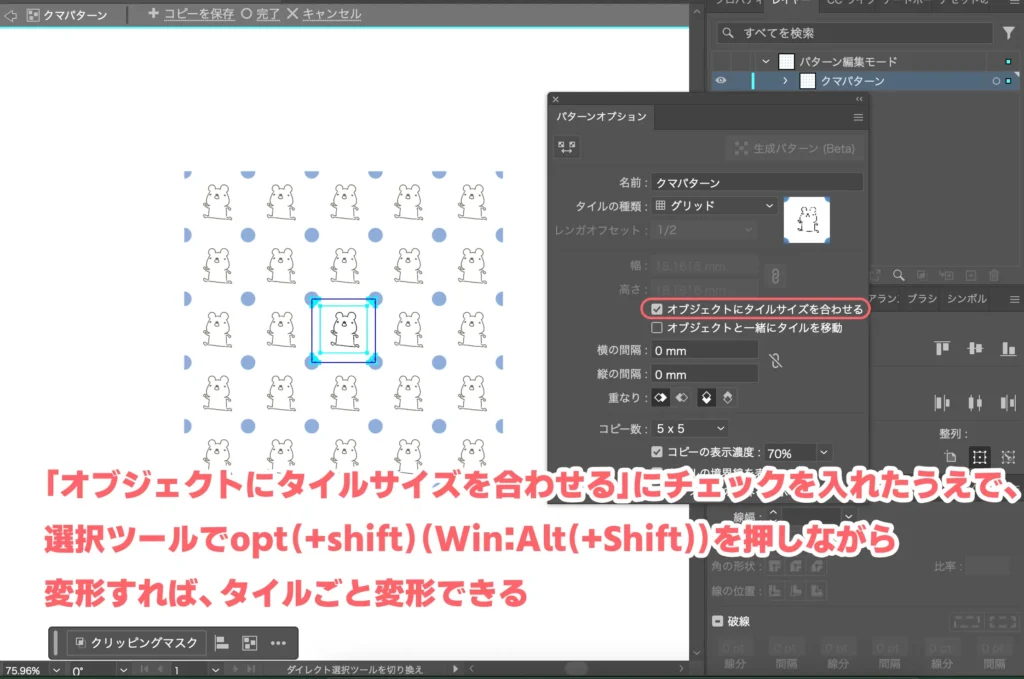1024x679 pixels.
Task: Open the Pattern Options panel menu icon
Action: (857, 117)
